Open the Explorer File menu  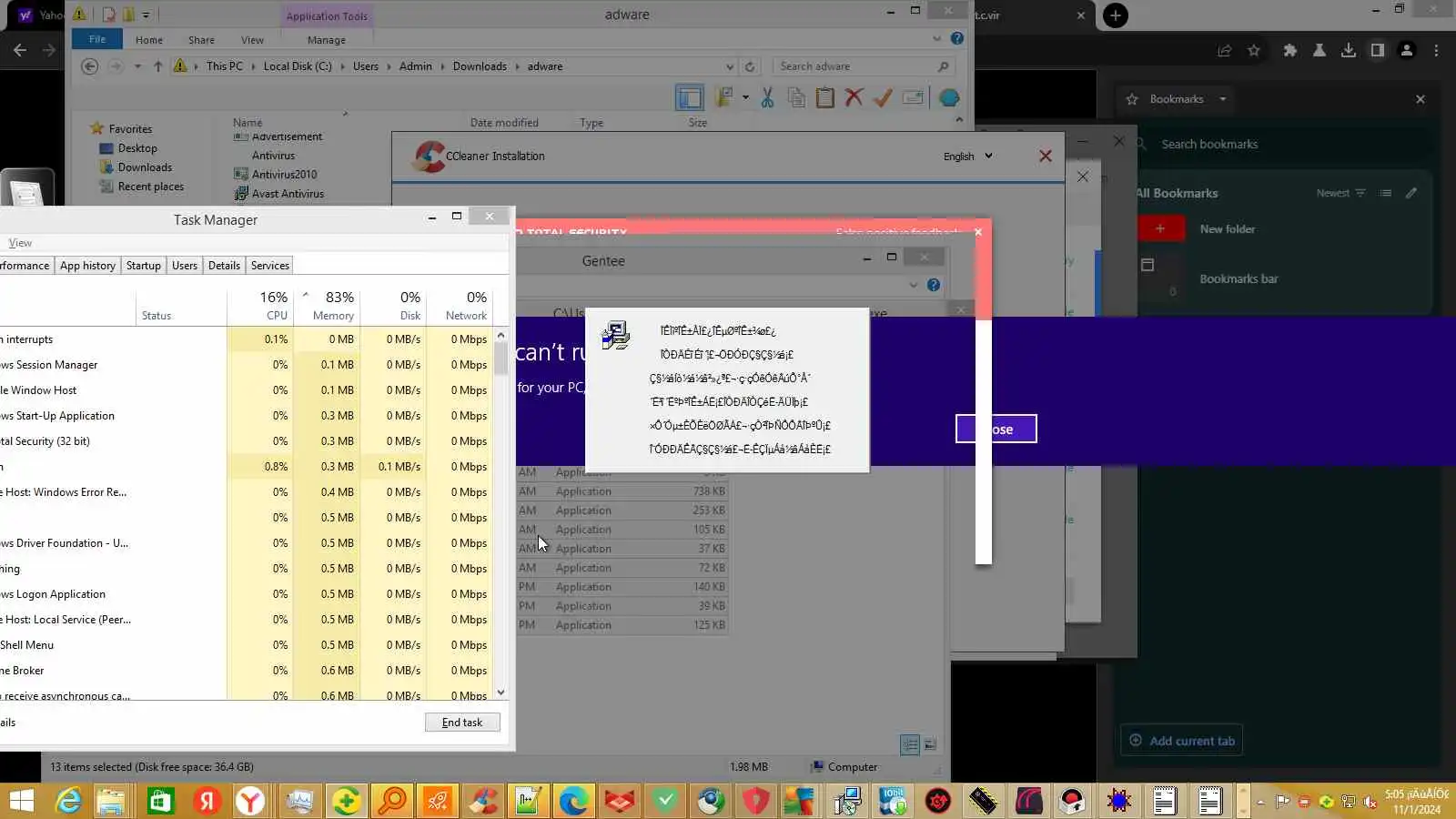pos(97,39)
